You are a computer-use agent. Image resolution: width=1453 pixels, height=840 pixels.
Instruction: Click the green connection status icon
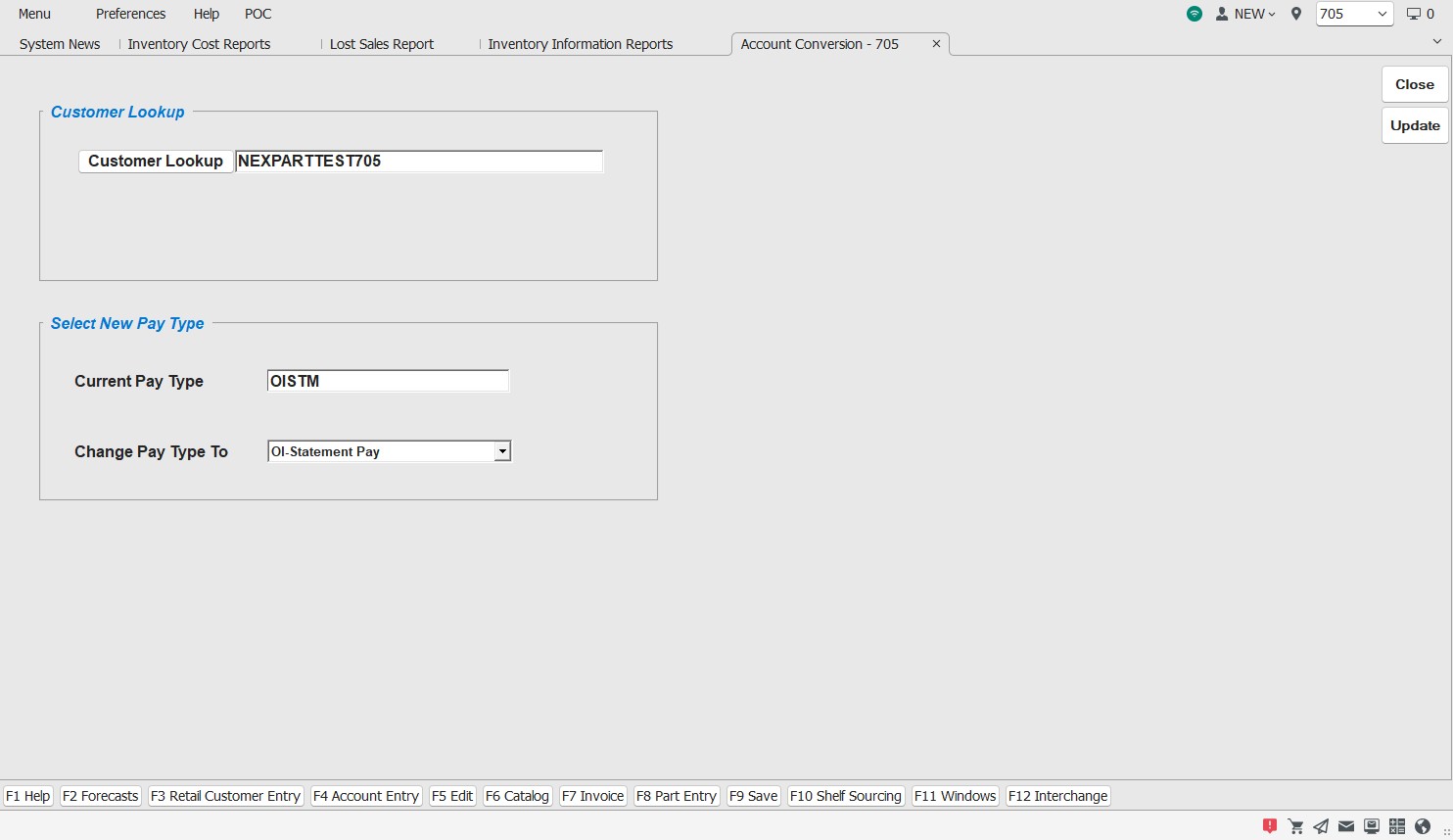coord(1194,14)
